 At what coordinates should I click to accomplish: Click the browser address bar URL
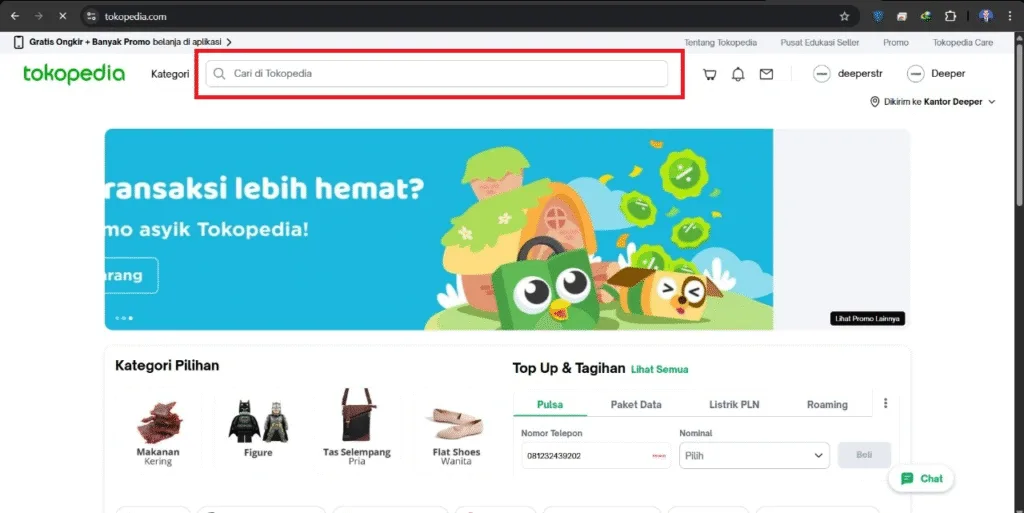click(136, 16)
